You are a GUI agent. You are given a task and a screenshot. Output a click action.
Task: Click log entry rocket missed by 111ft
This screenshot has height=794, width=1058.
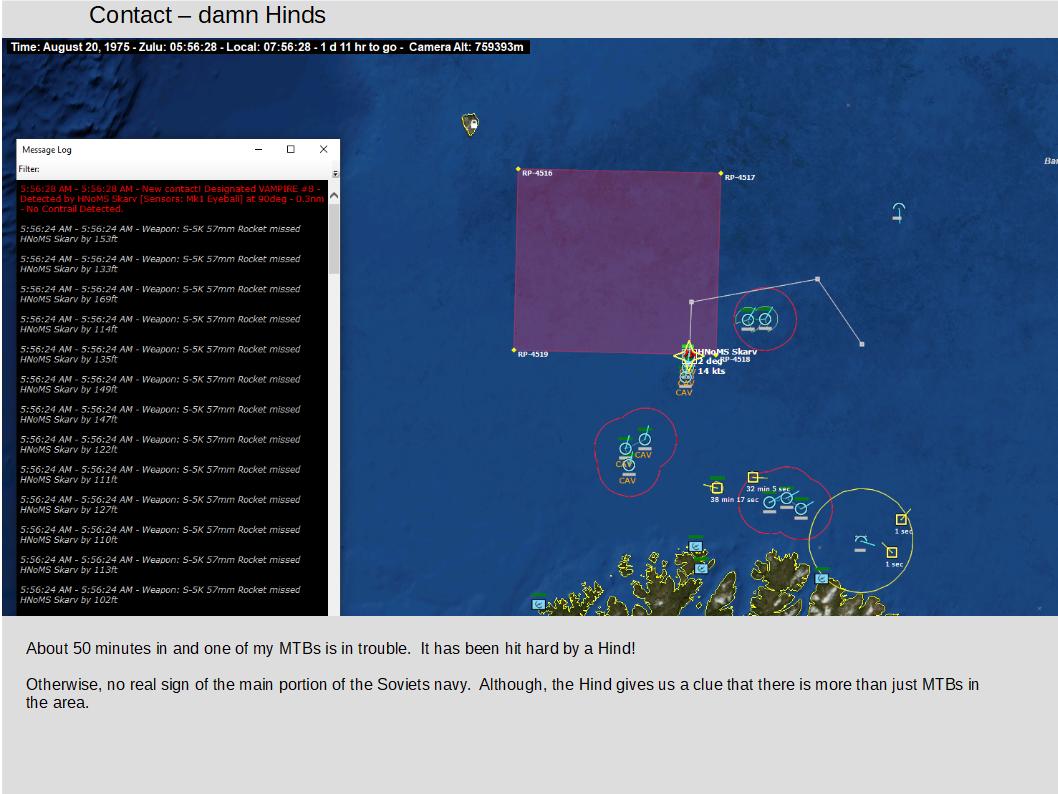pos(161,475)
